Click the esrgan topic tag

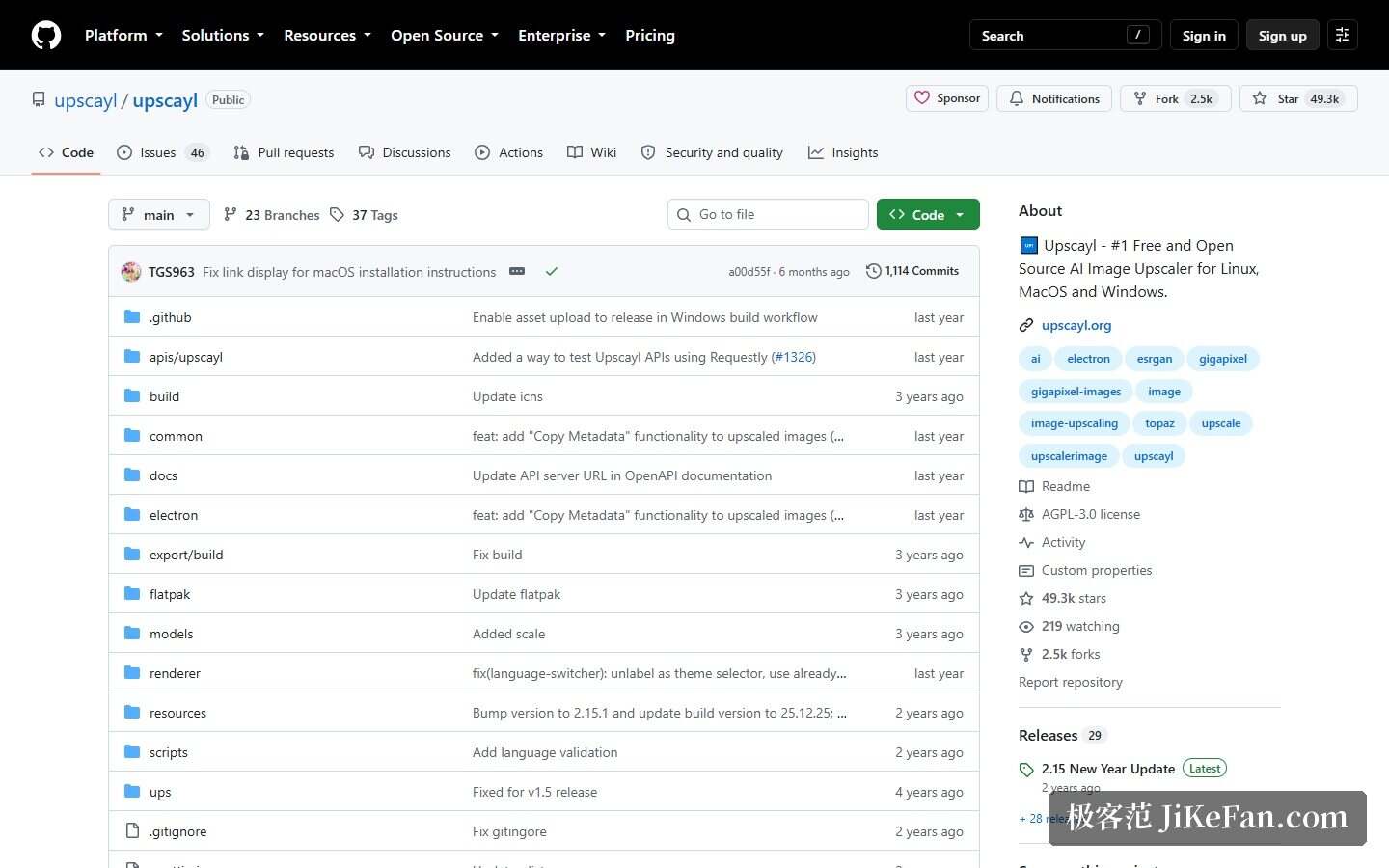1154,359
